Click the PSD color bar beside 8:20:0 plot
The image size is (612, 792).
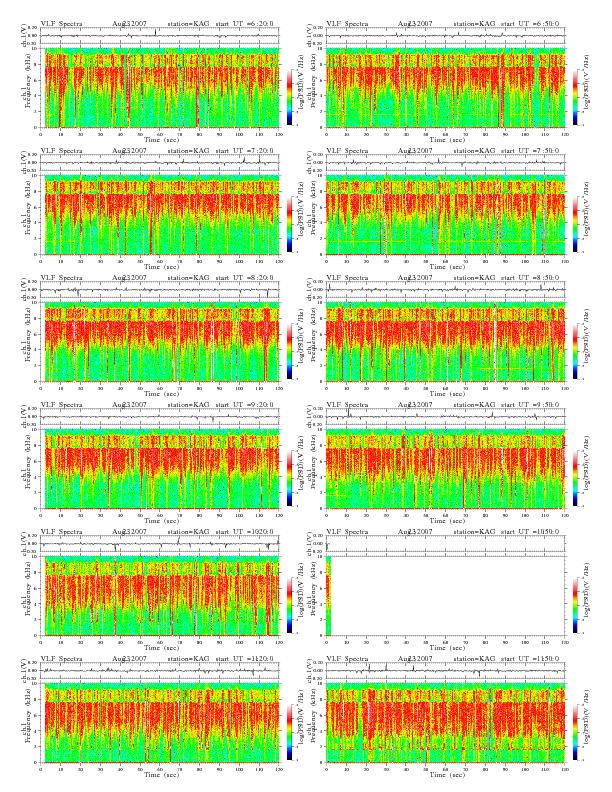pos(289,351)
